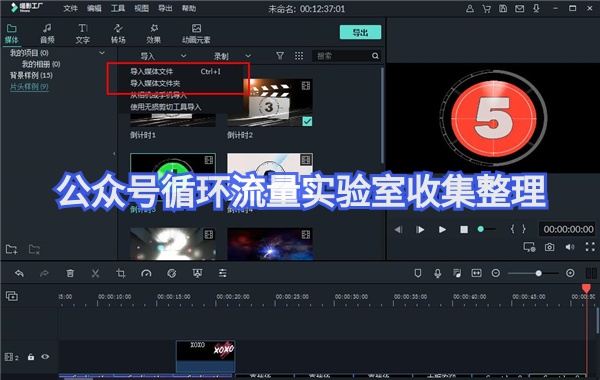Click the previous frame button

click(398, 230)
